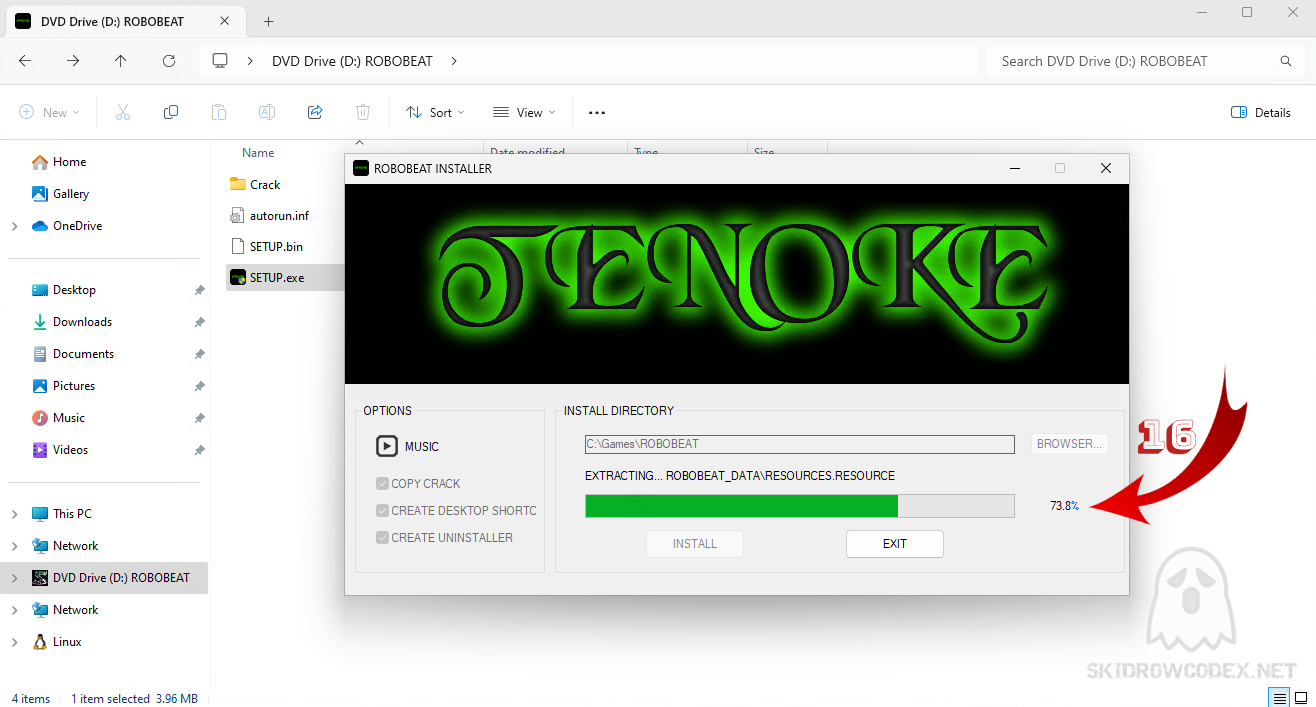
Task: Unpin Documents using its pin icon
Action: click(199, 354)
